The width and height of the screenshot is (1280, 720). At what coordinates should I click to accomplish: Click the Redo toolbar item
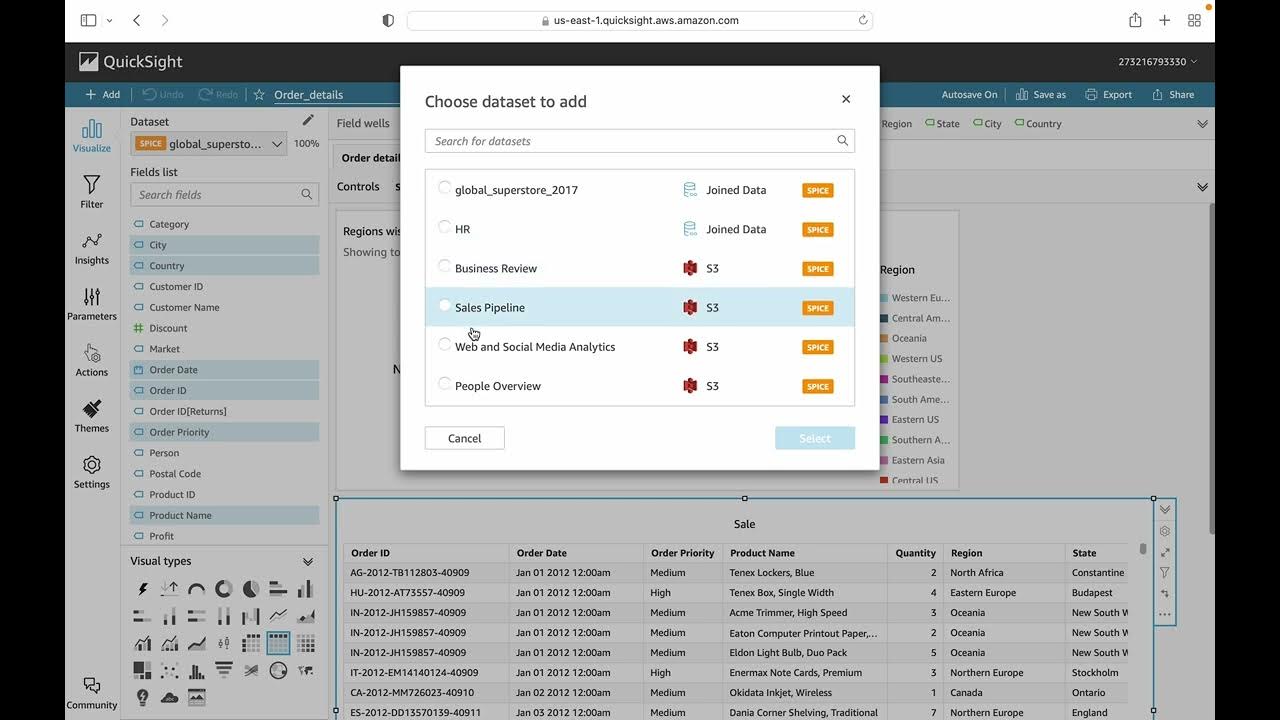point(218,95)
